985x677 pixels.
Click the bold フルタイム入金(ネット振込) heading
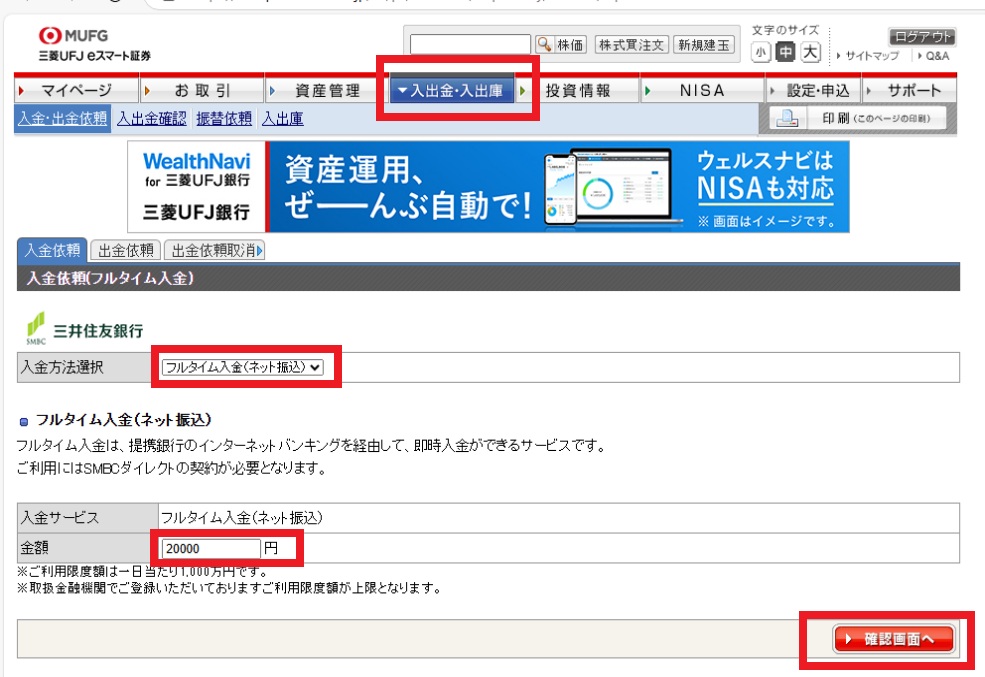pyautogui.click(x=124, y=420)
